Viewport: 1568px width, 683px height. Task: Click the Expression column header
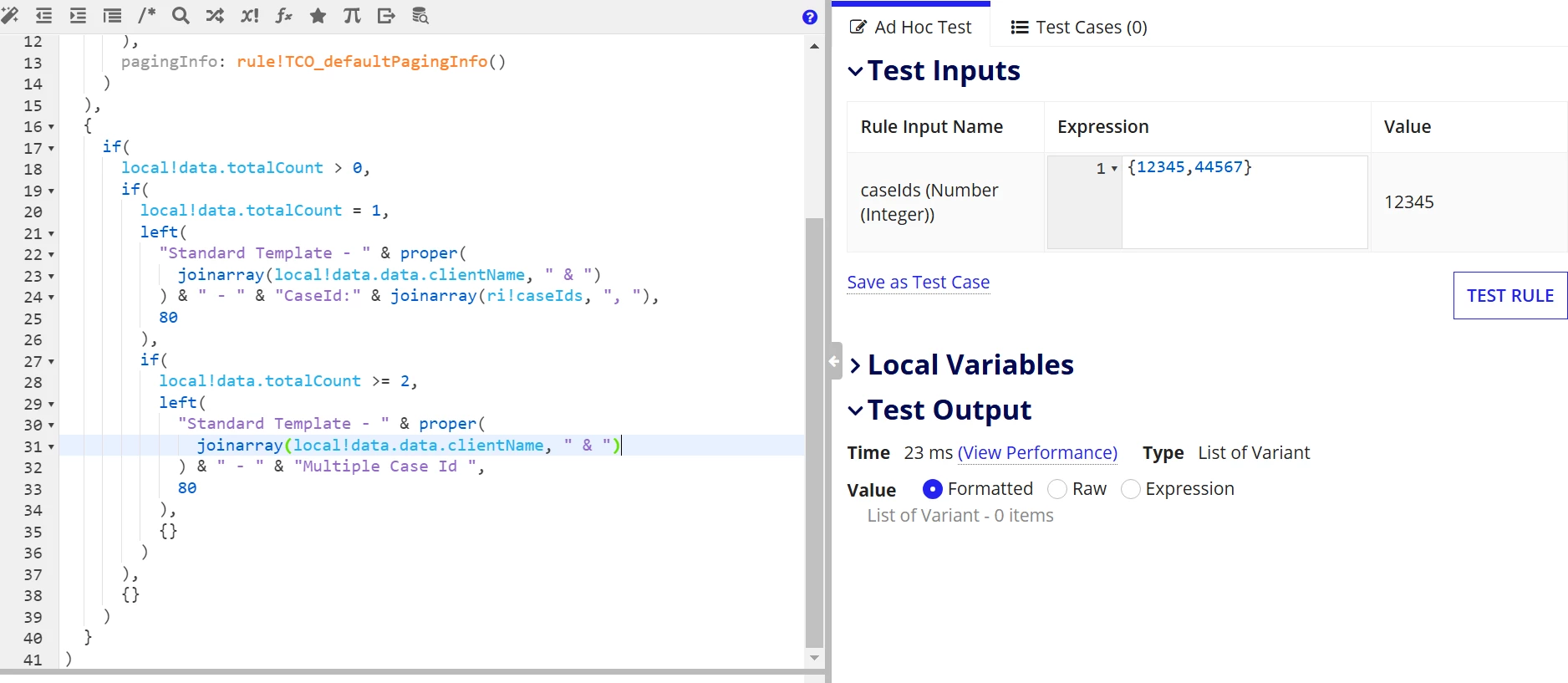tap(1103, 127)
